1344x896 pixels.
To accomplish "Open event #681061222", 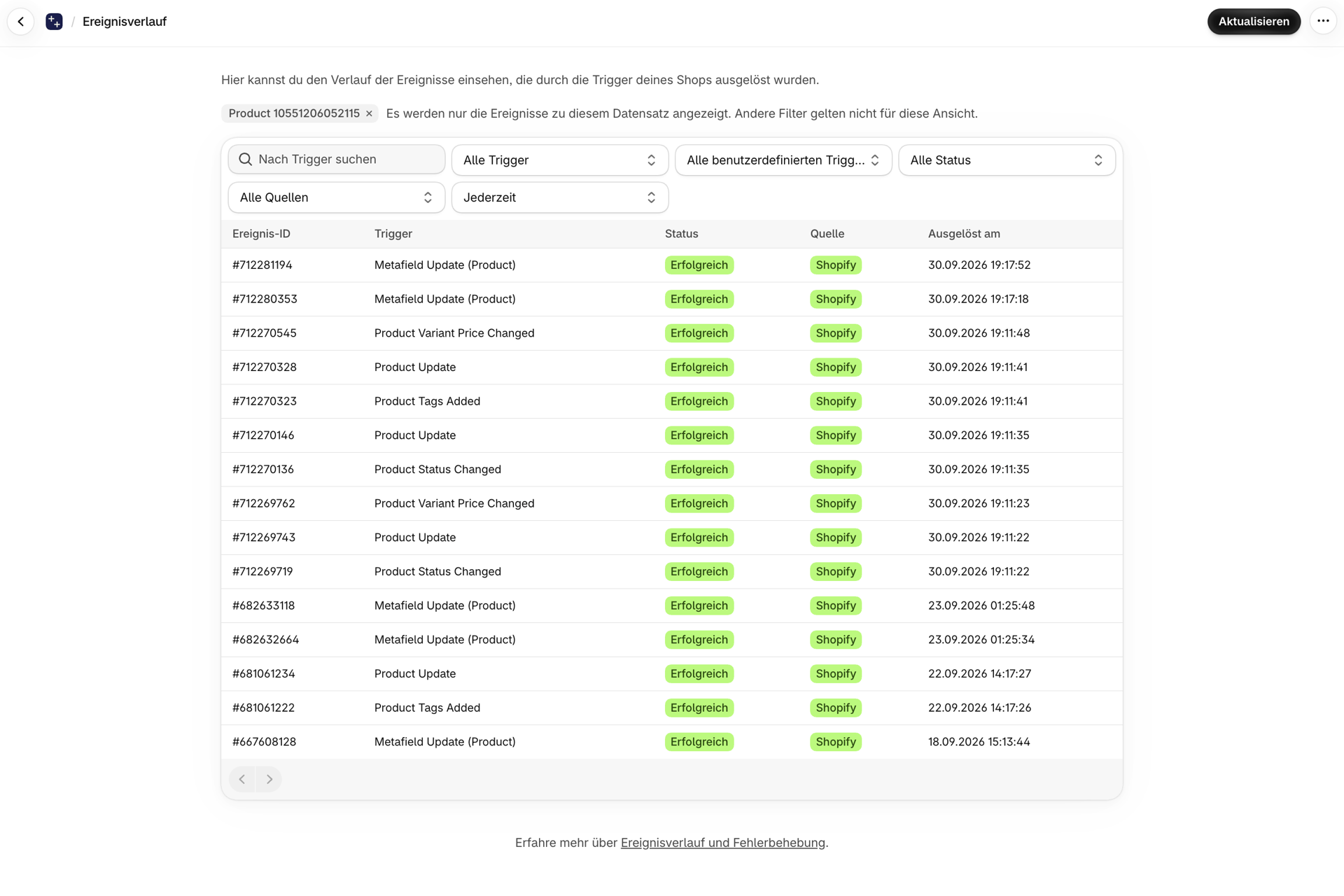I will [x=672, y=708].
